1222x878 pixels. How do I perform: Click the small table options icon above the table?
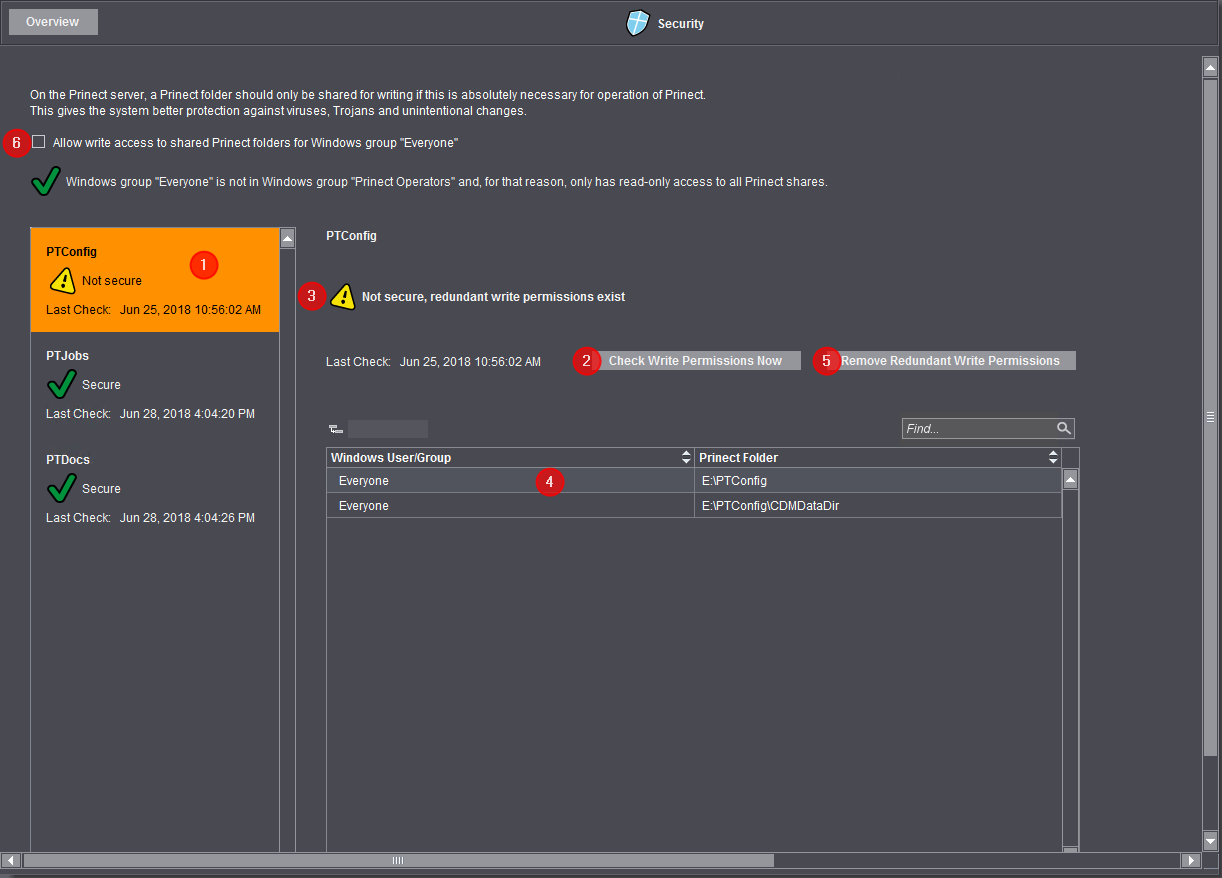(335, 430)
